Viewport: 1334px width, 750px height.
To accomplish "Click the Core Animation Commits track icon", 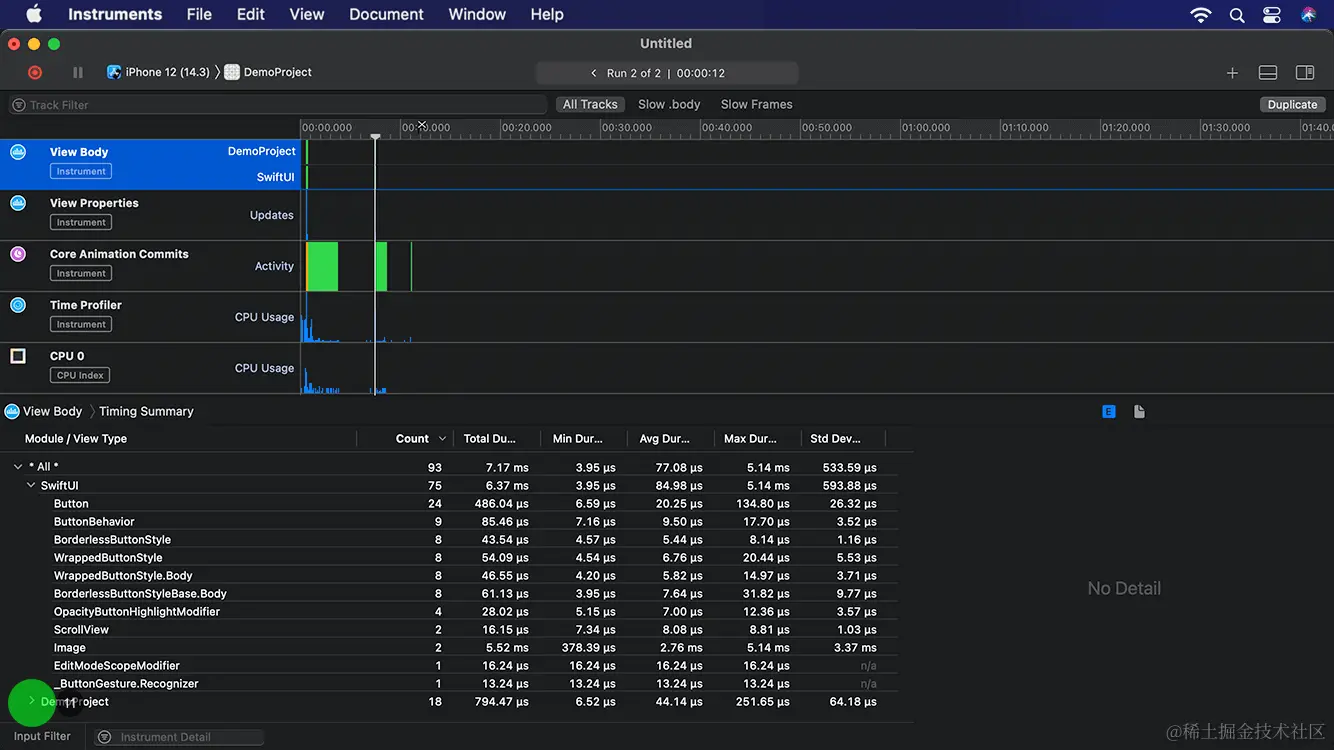I will [x=18, y=254].
